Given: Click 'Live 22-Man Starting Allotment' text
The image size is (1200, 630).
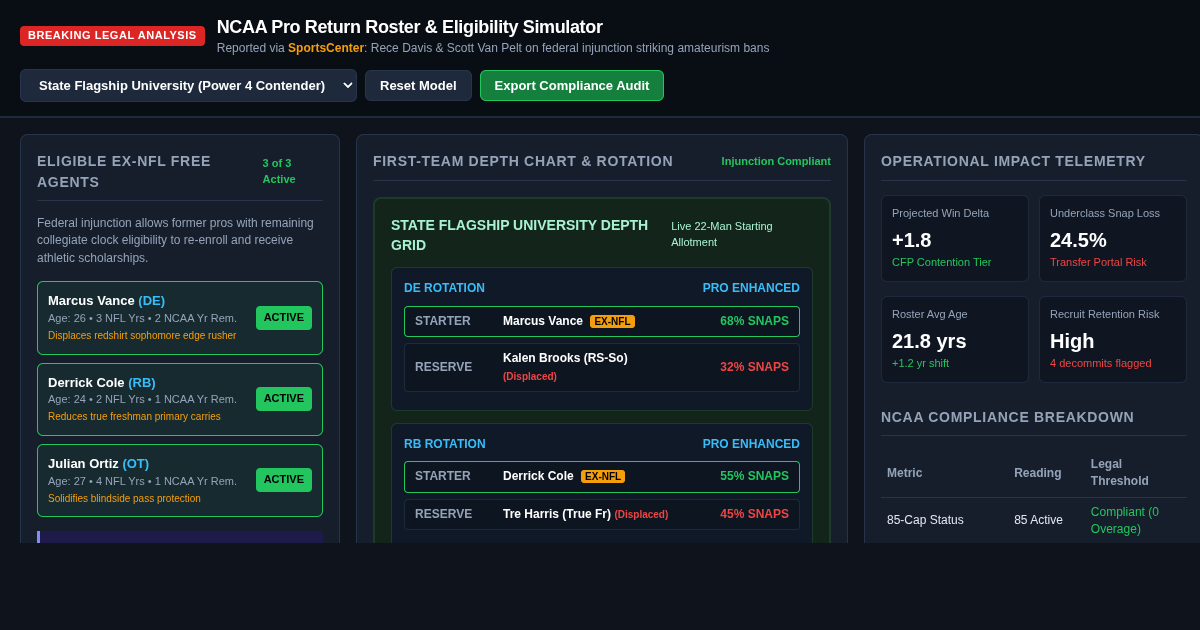Looking at the screenshot, I should pos(722,234).
